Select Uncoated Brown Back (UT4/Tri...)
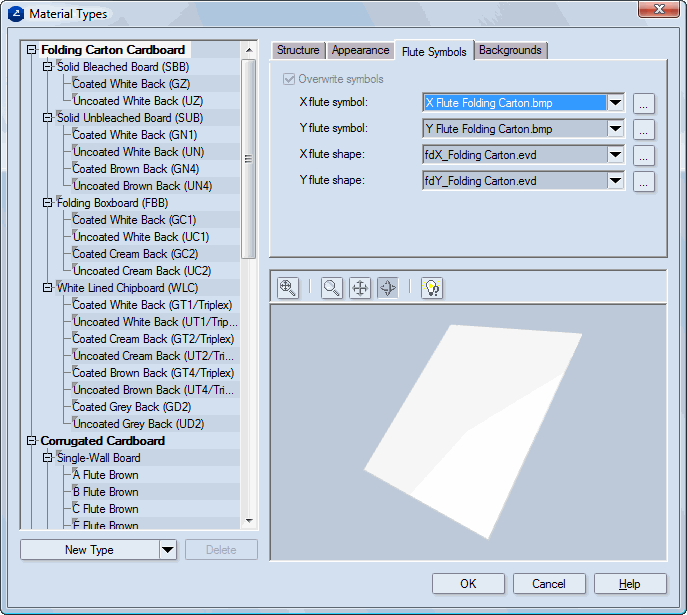This screenshot has height=615, width=687. (153, 390)
